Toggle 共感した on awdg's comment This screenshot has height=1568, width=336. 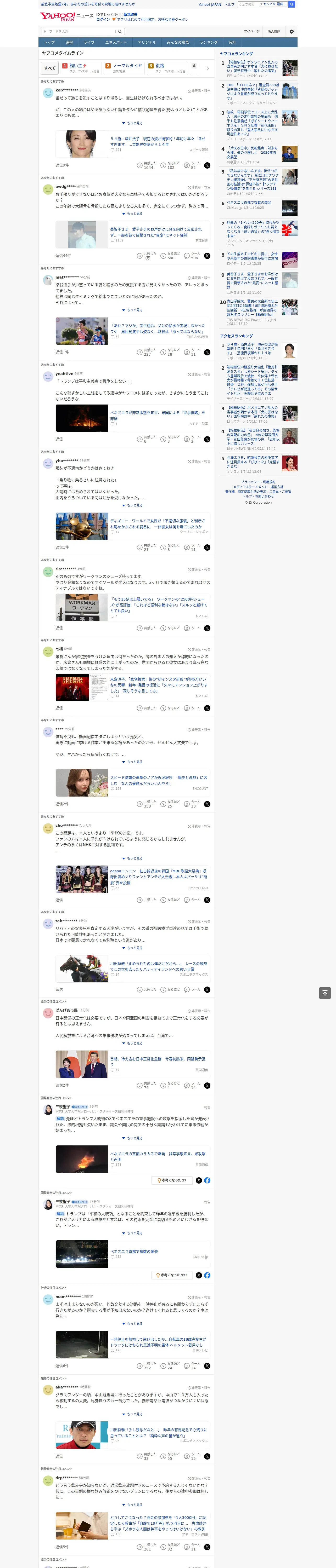pyautogui.click(x=147, y=256)
